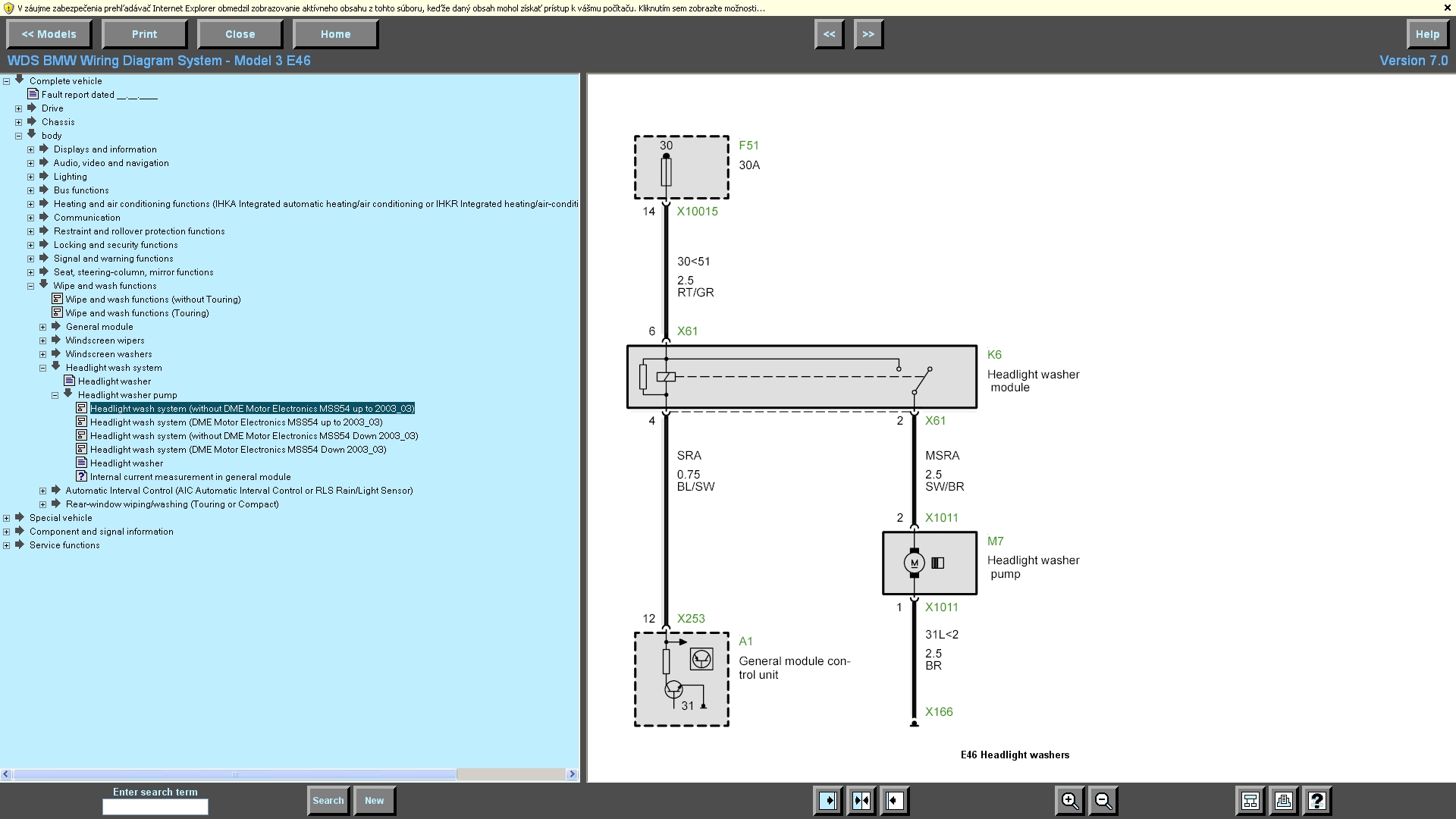Viewport: 1456px width, 819px height.
Task: Open Internal current measurement in general module
Action: tap(190, 477)
